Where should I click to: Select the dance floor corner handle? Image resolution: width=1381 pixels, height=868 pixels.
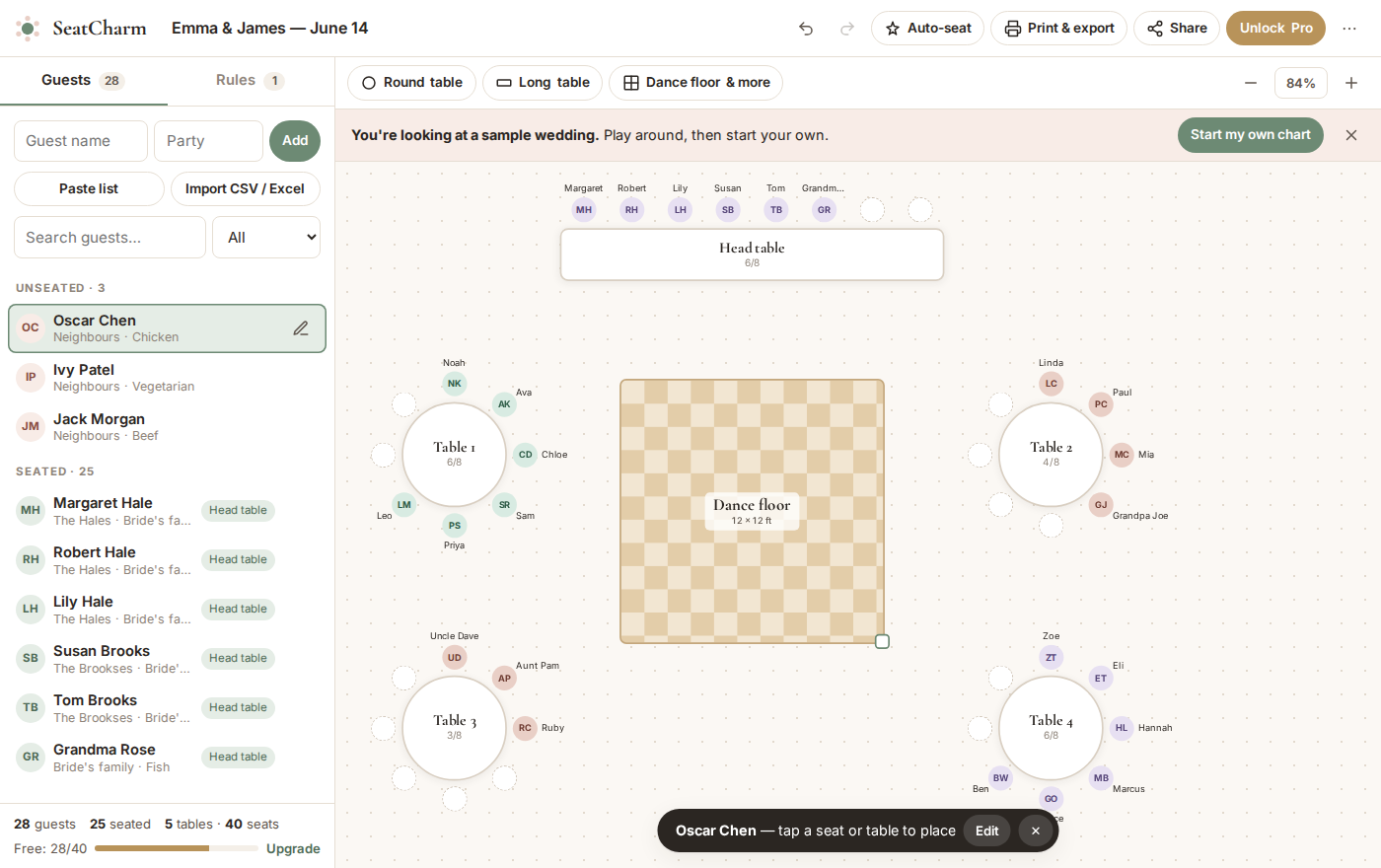click(x=882, y=641)
